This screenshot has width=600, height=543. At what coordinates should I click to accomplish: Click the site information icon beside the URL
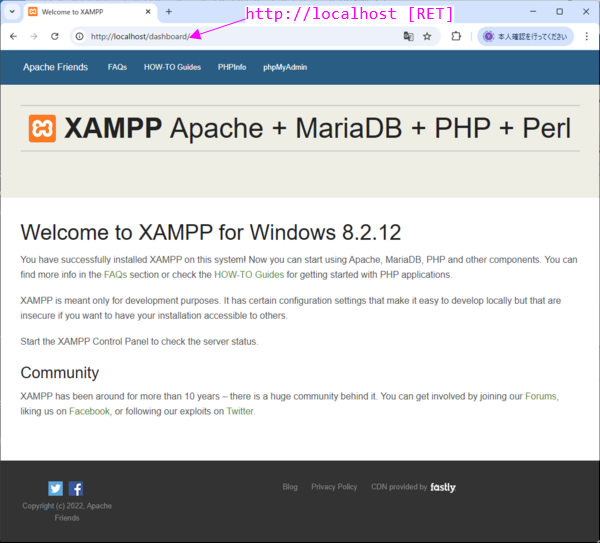(x=79, y=36)
